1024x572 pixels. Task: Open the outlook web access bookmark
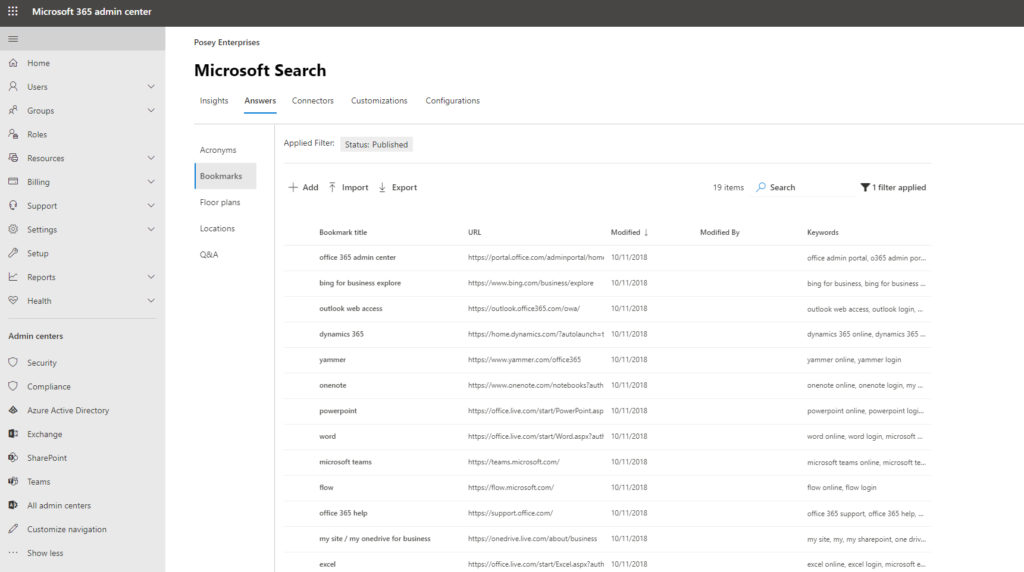(x=351, y=308)
